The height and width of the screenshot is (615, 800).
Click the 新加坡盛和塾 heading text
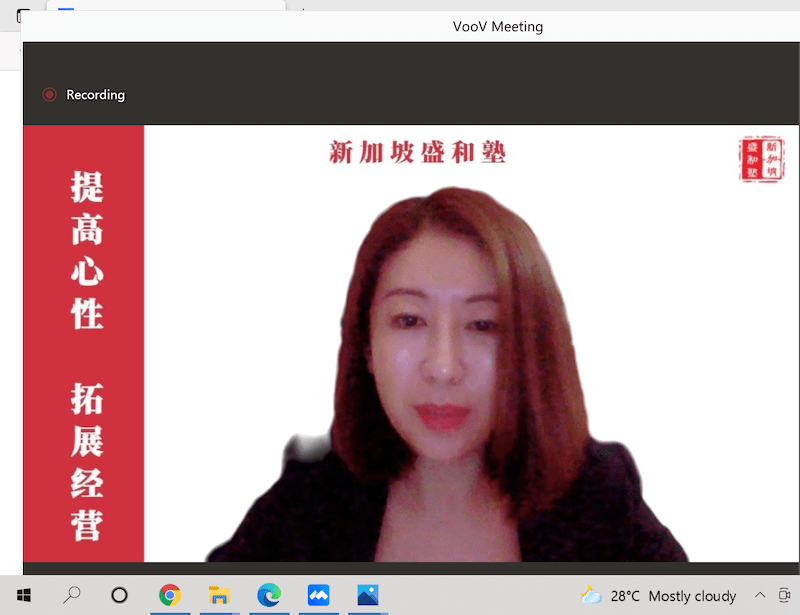(417, 153)
